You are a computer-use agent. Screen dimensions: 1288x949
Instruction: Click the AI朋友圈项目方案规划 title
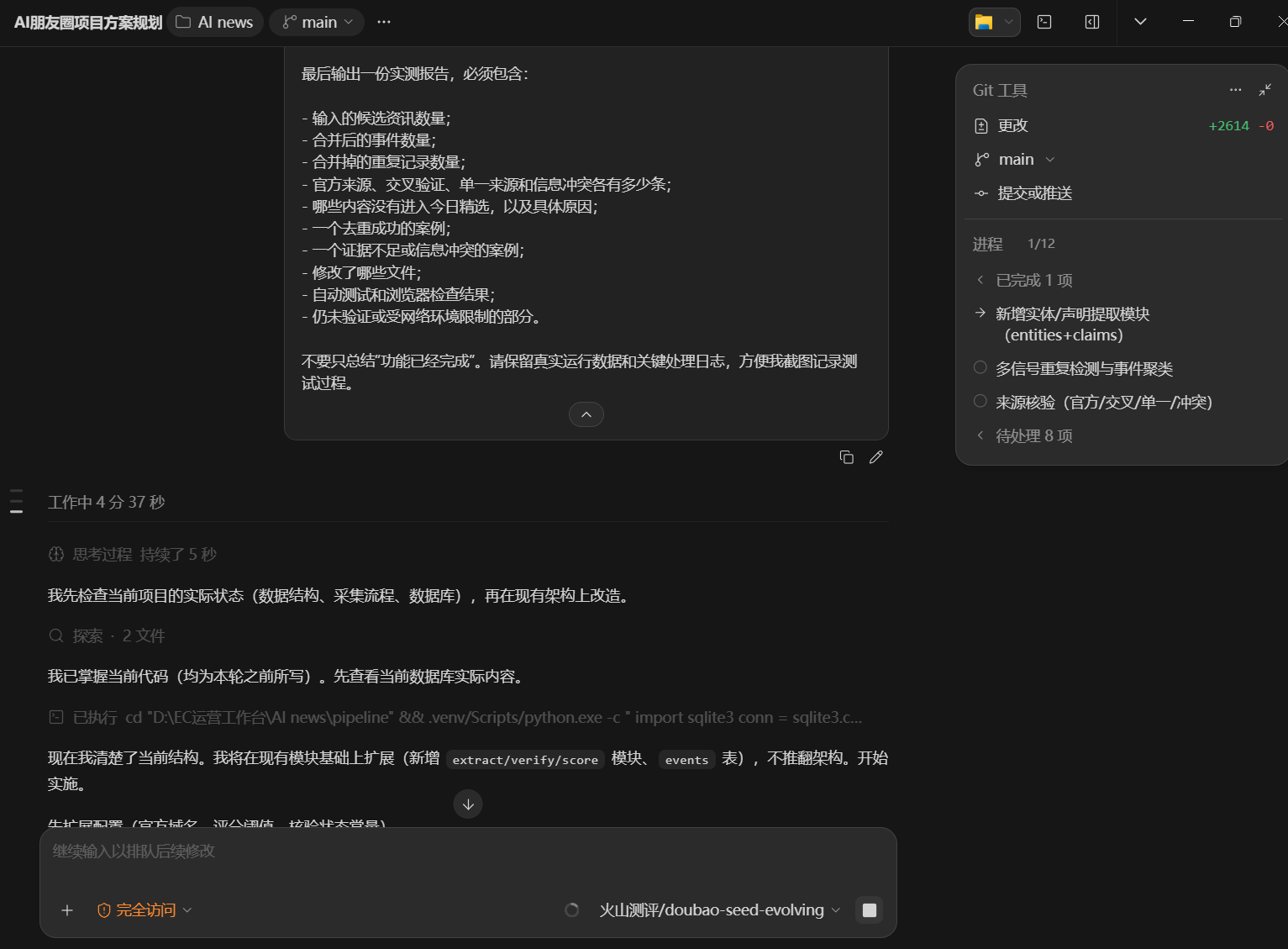(88, 23)
